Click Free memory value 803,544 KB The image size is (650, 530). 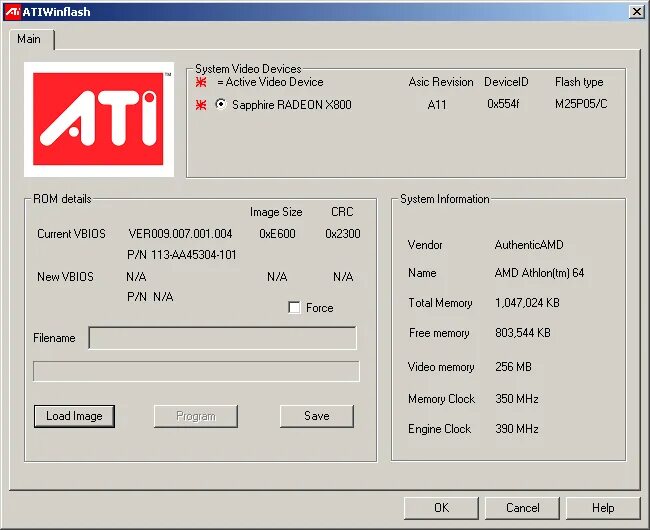pyautogui.click(x=523, y=333)
